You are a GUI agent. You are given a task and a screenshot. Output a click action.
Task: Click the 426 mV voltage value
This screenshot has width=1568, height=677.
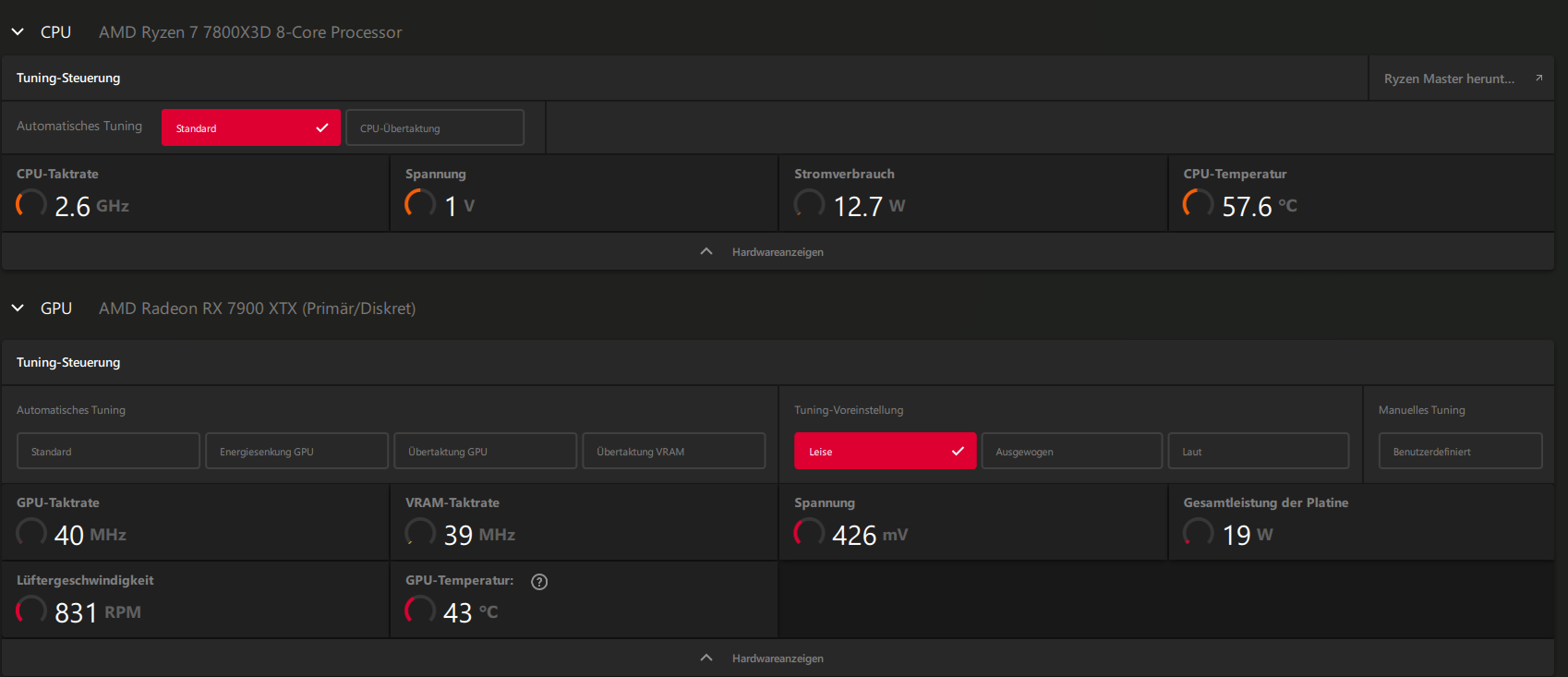(x=870, y=535)
